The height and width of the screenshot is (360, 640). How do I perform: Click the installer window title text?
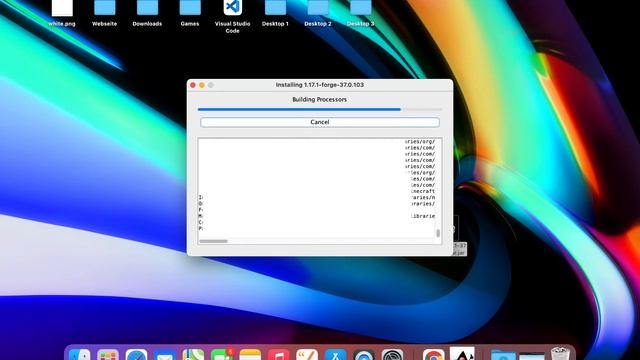320,85
